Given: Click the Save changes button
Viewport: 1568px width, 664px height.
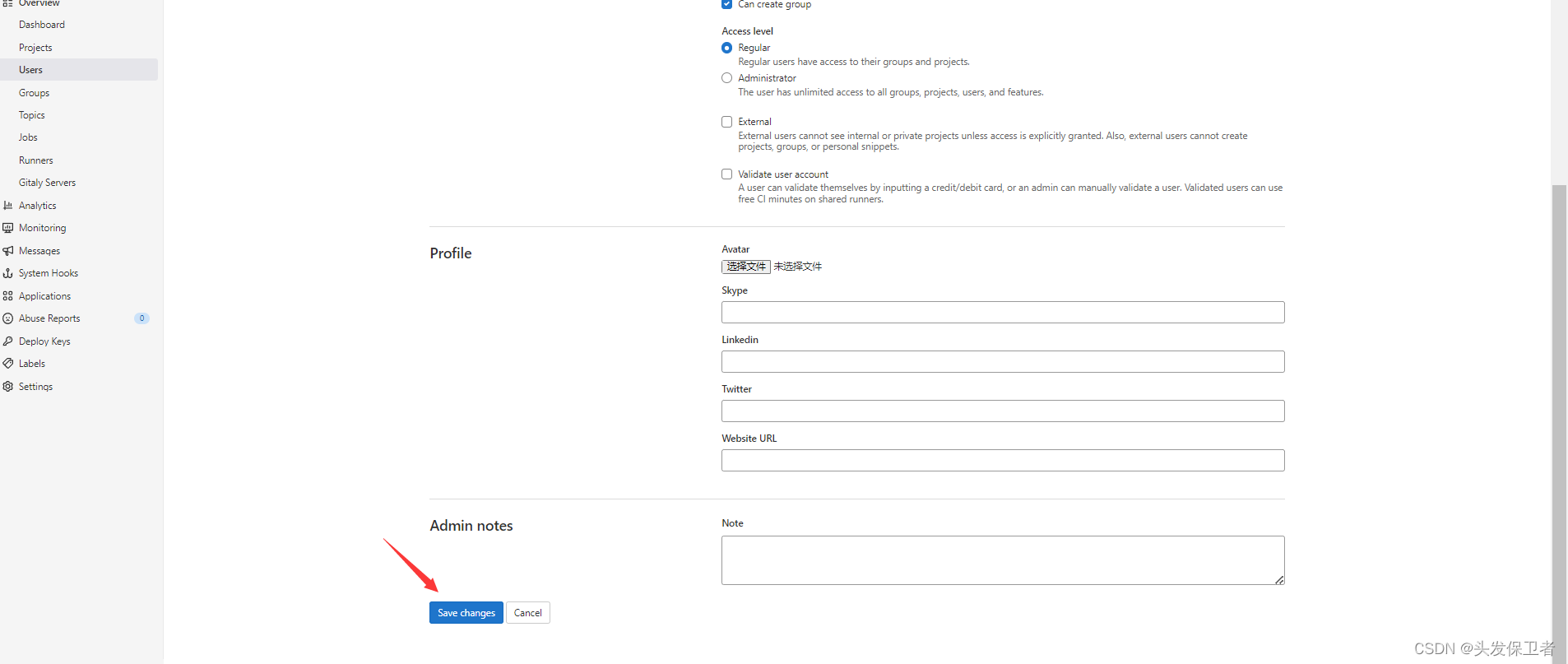Looking at the screenshot, I should click(x=466, y=613).
